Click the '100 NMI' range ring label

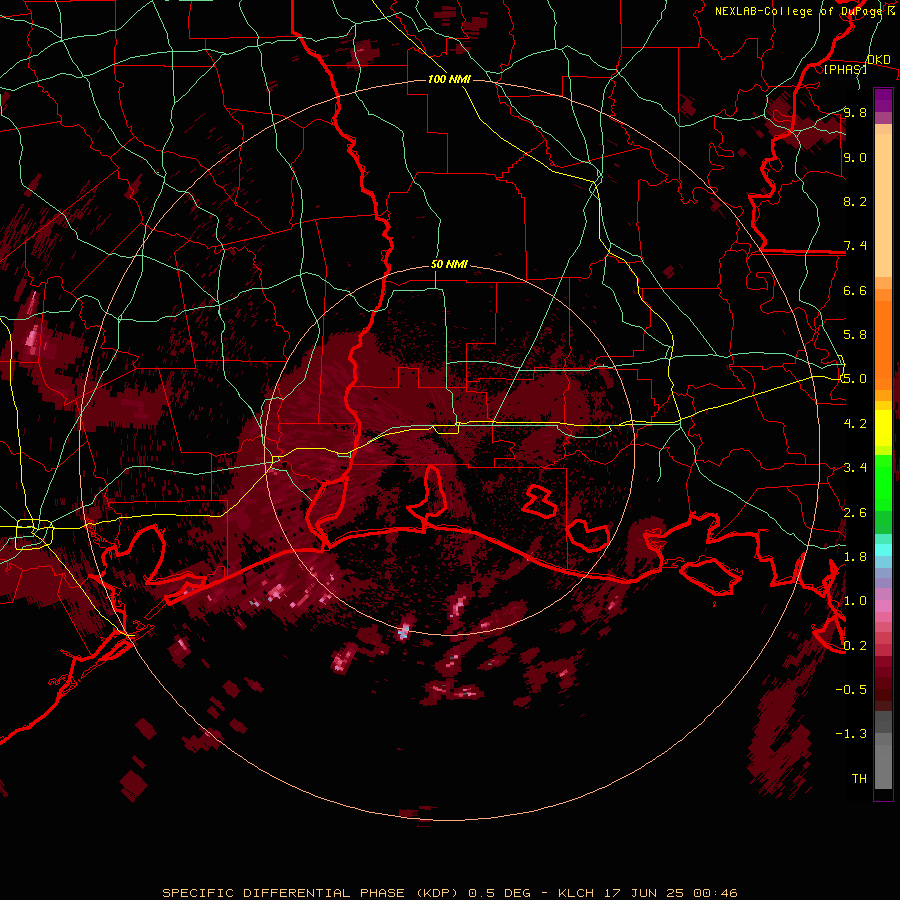click(449, 79)
